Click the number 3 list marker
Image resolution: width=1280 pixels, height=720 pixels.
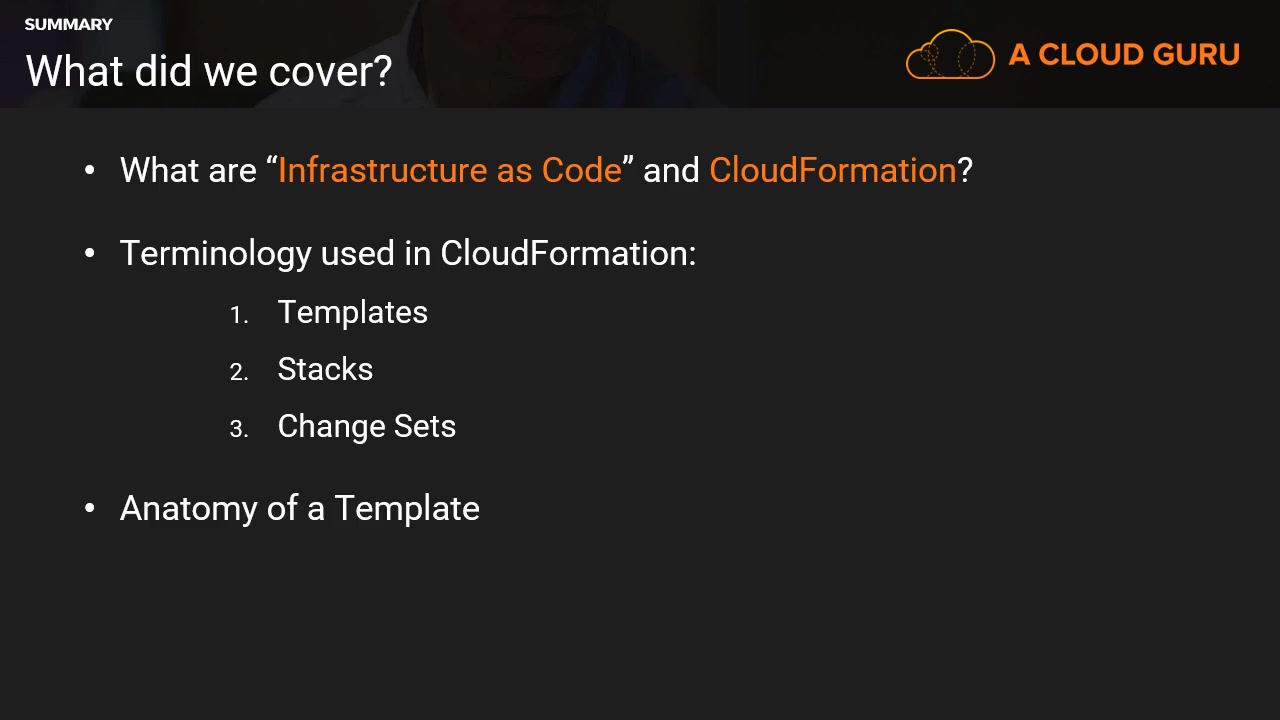point(238,429)
